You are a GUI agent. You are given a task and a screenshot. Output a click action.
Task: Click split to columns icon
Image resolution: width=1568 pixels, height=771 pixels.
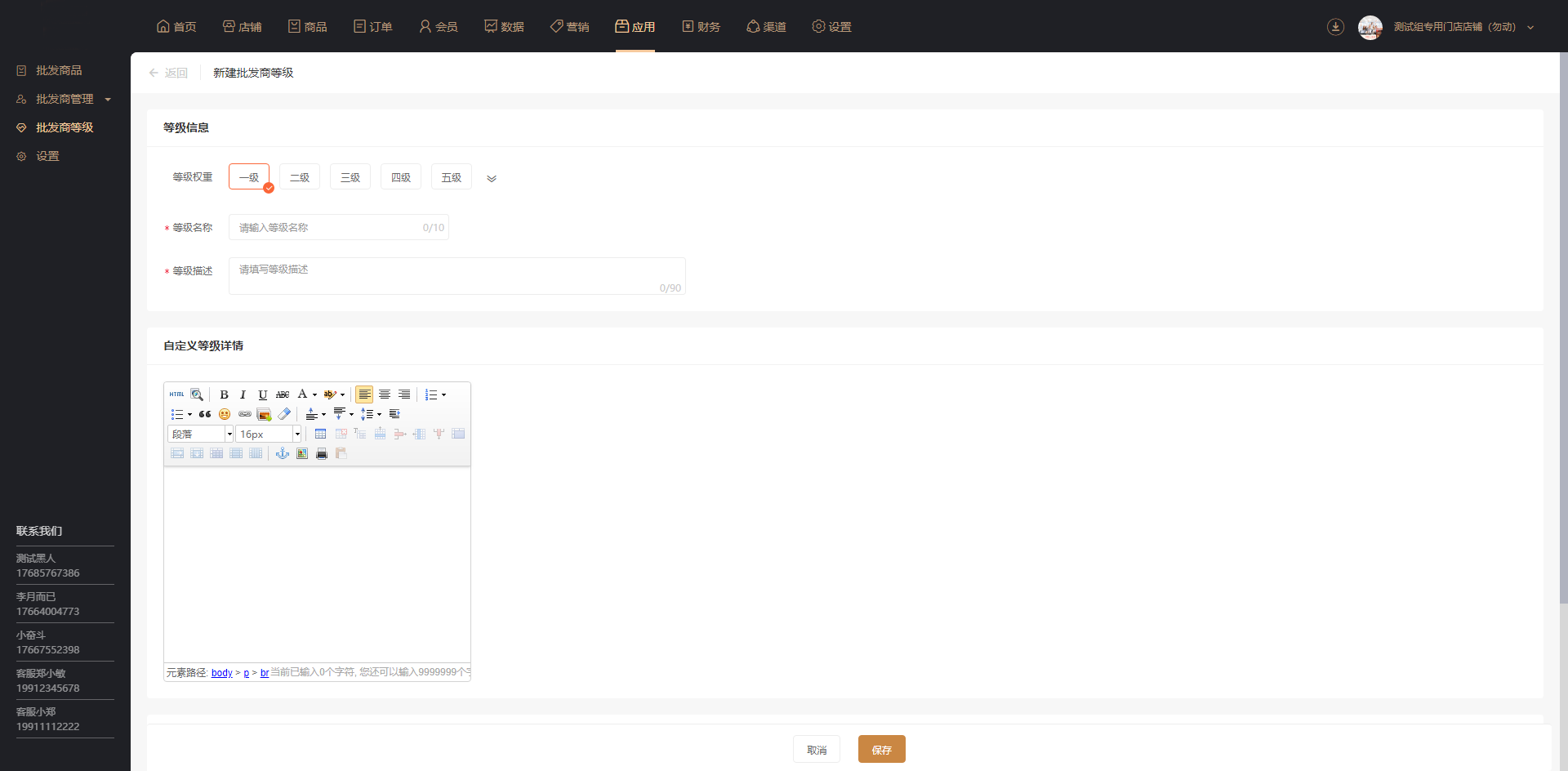point(256,453)
